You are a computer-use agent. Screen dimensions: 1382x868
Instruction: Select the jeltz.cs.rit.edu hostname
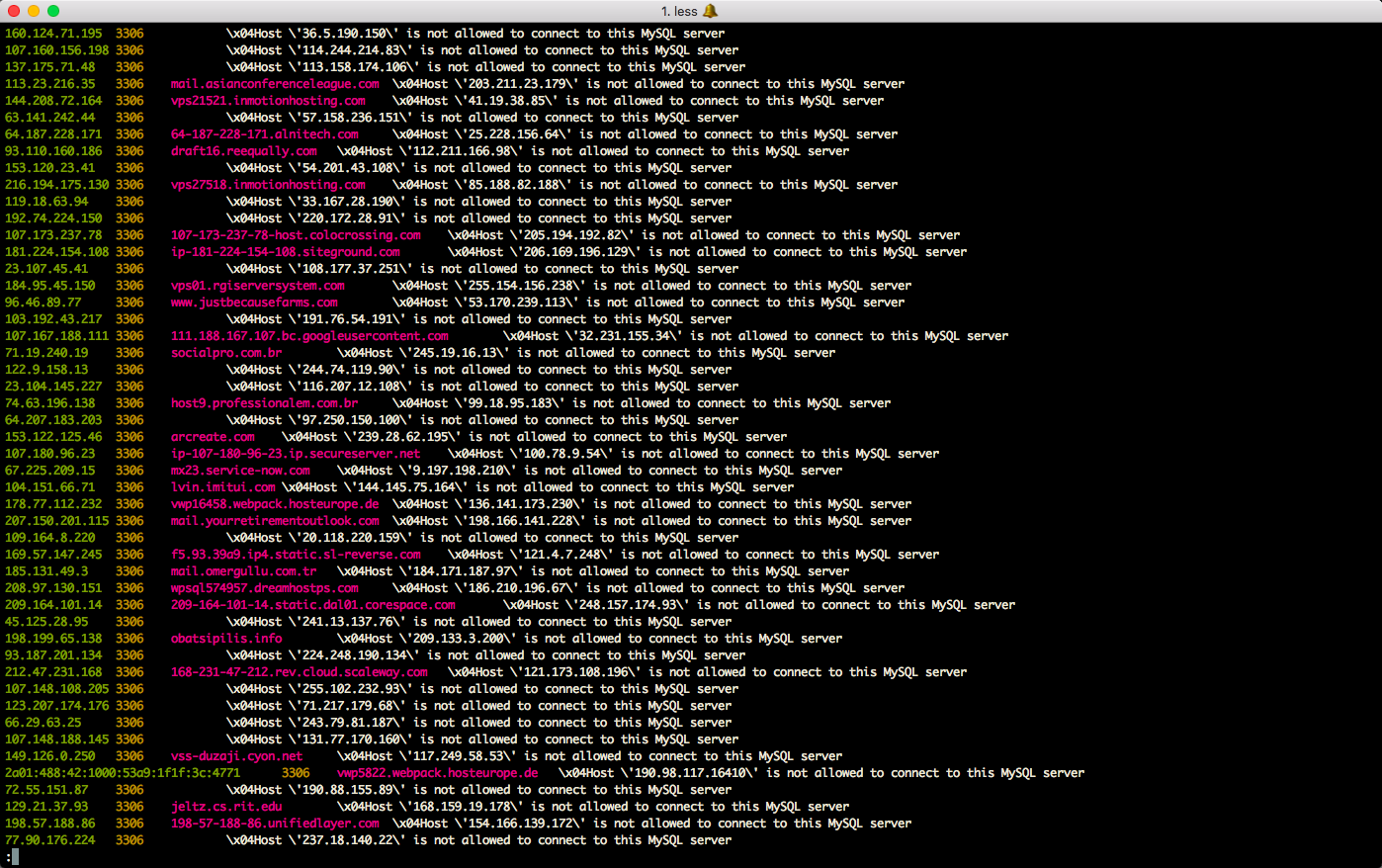click(x=226, y=807)
